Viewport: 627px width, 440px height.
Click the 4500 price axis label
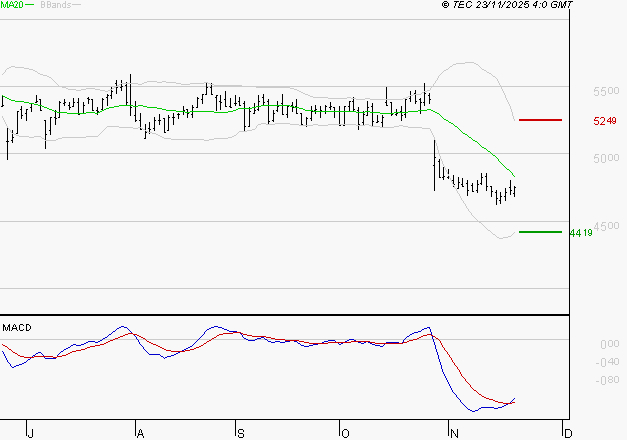point(606,226)
